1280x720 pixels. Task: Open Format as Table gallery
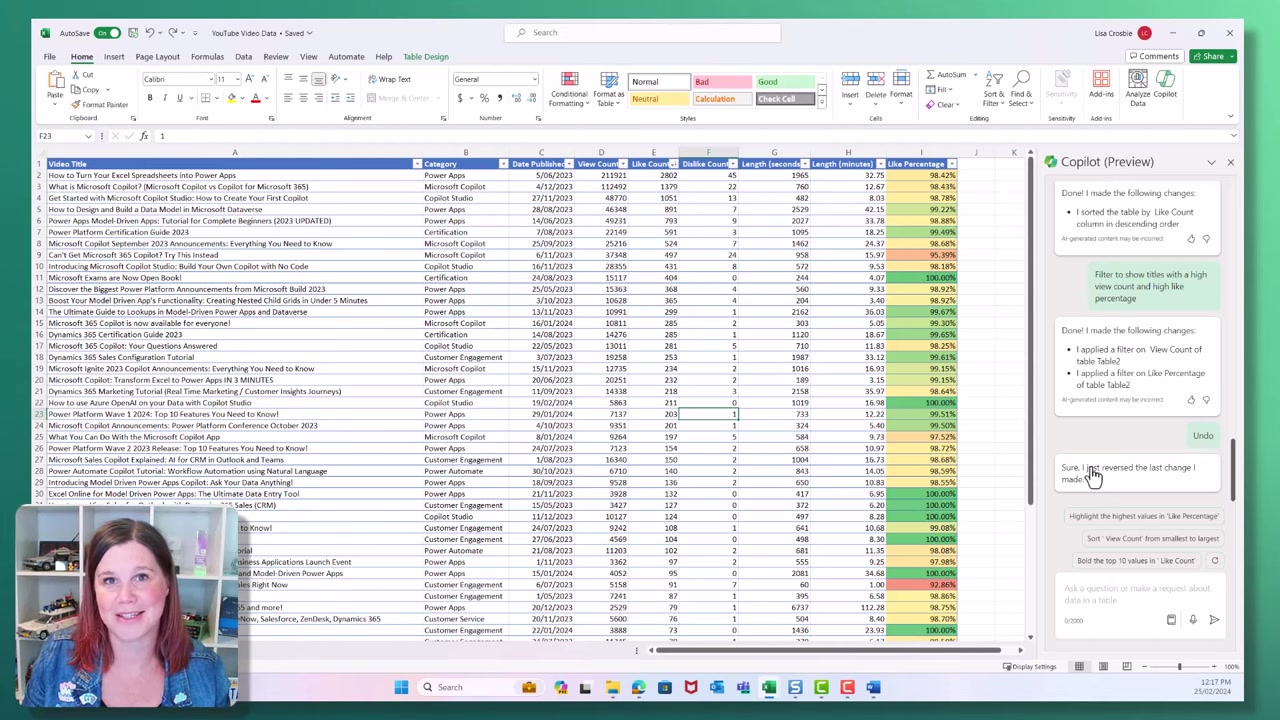pyautogui.click(x=608, y=90)
